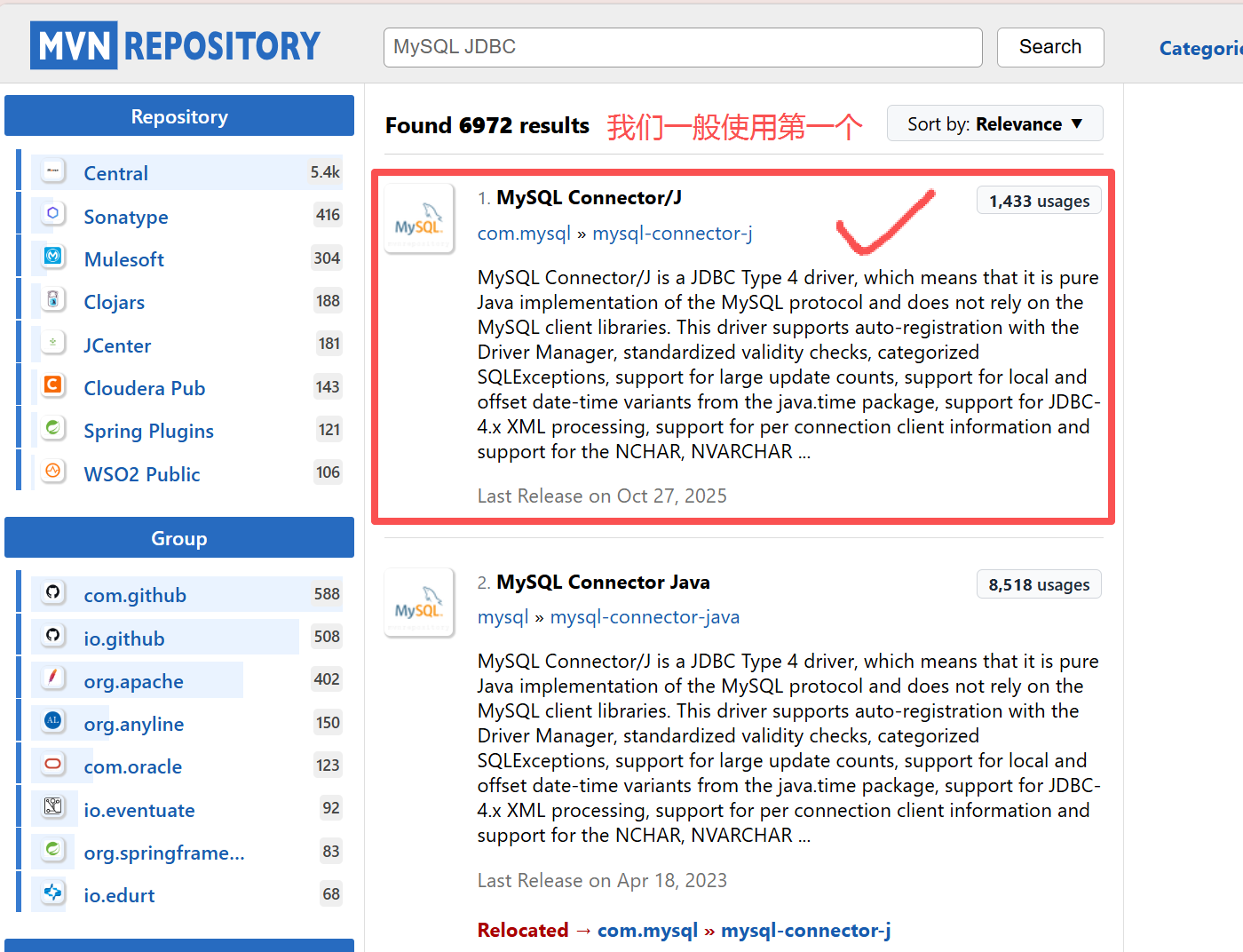
Task: Click the Group panel header
Action: tap(179, 538)
